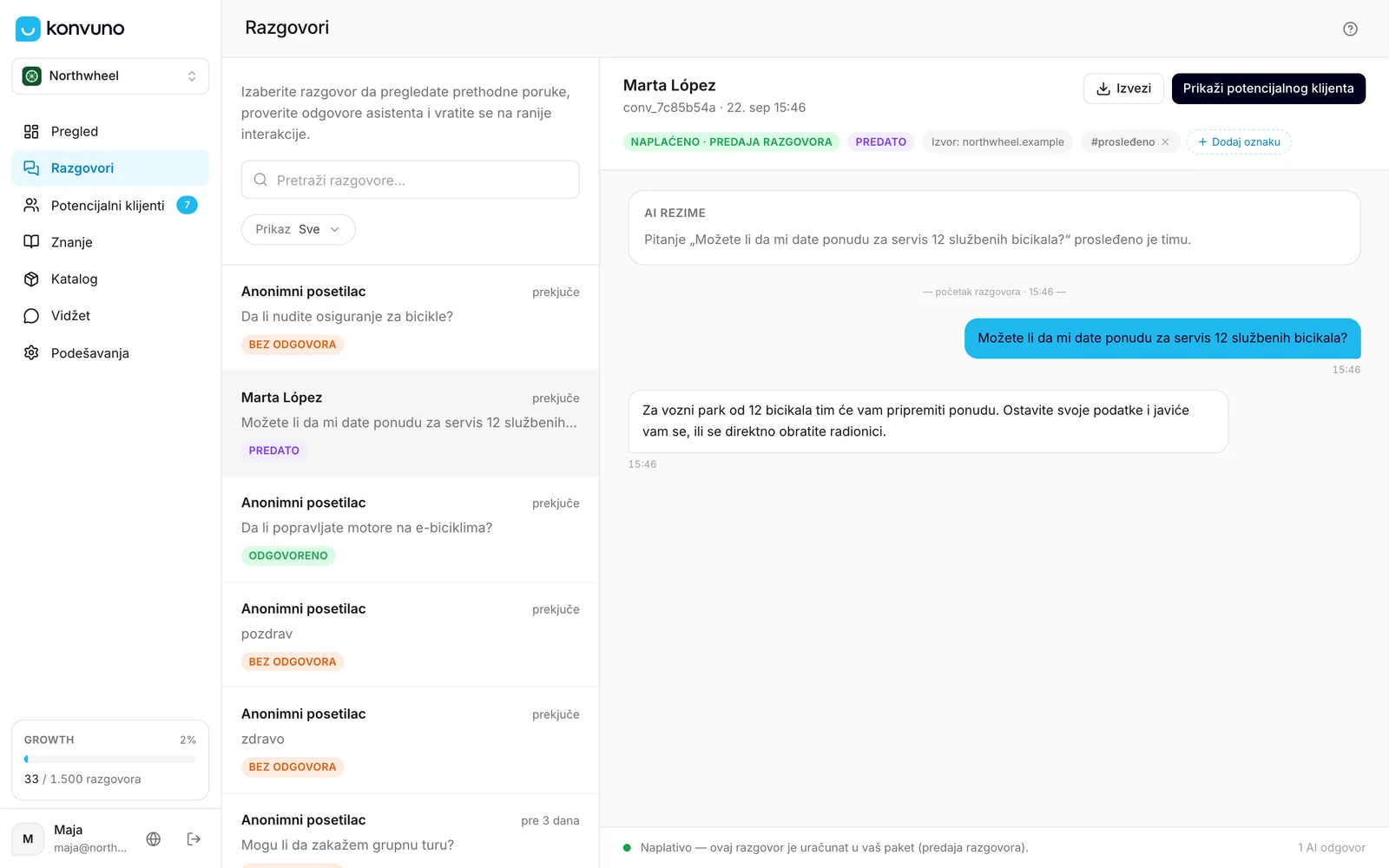This screenshot has height=868, width=1389.
Task: Go to Pregled section
Action: (x=110, y=132)
